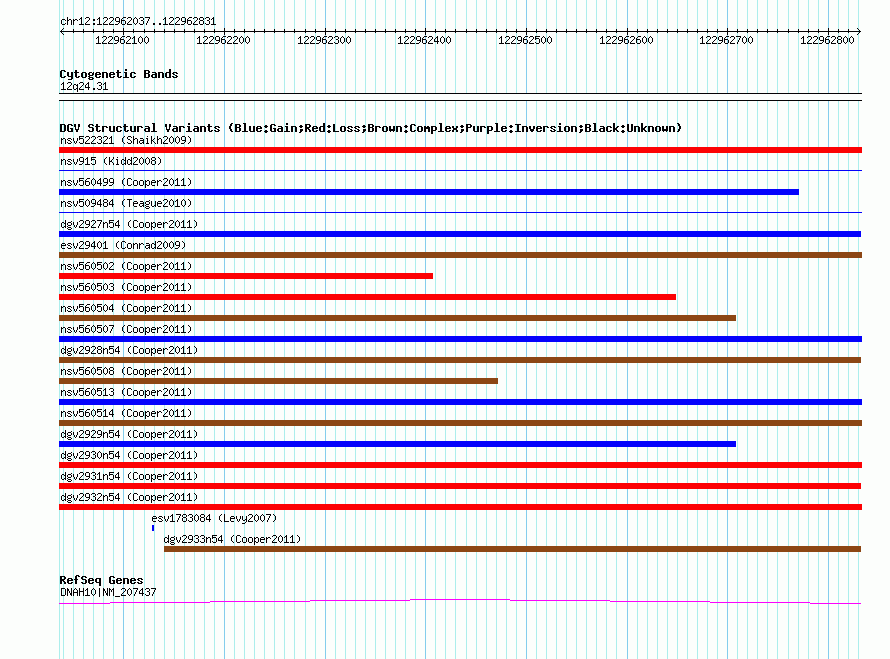Viewport: 890px width, 659px height.
Task: Click ruler position 122962200
Action: tap(223, 40)
